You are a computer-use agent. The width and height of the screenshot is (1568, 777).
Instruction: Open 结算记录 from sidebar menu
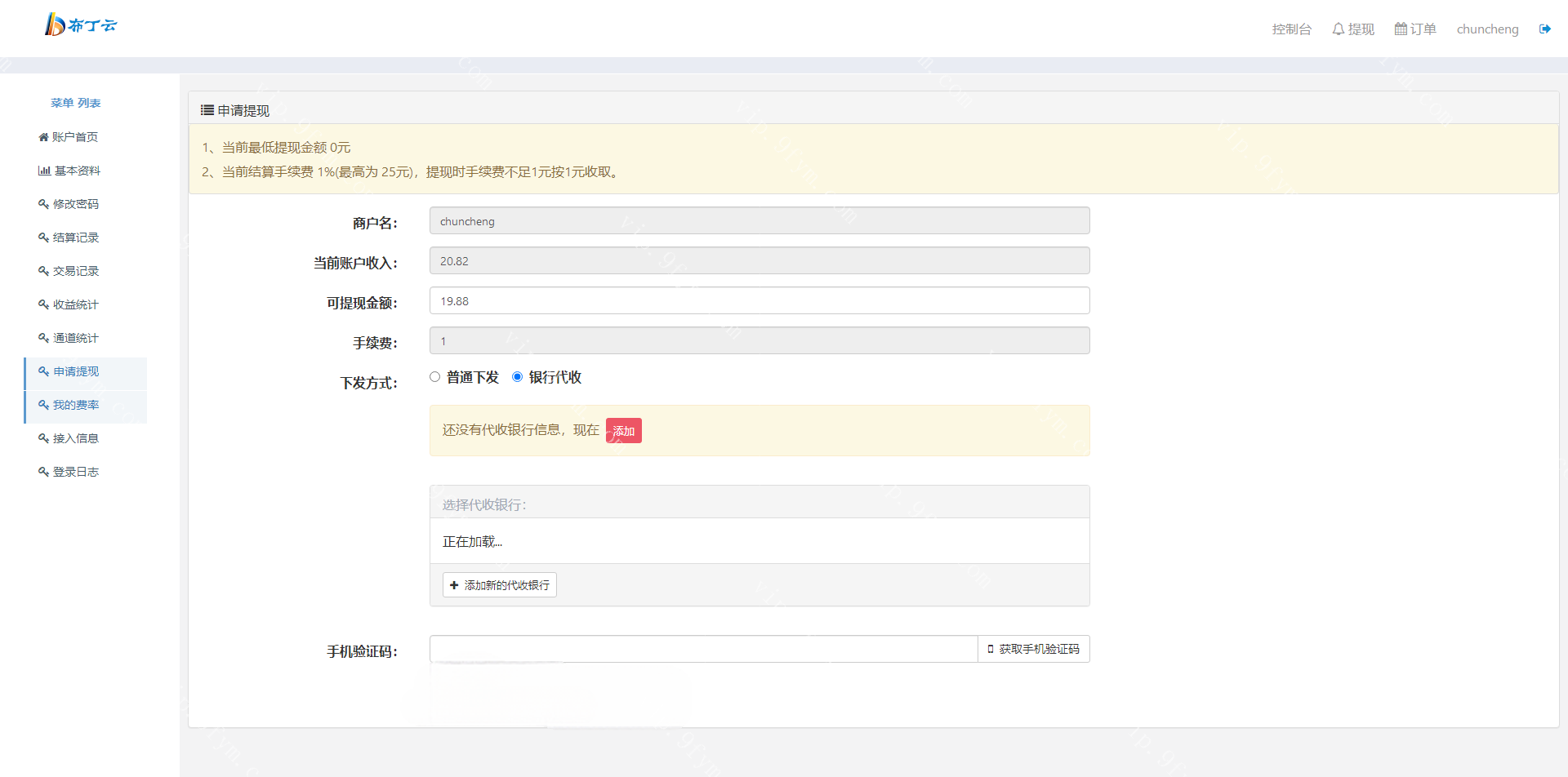(75, 238)
